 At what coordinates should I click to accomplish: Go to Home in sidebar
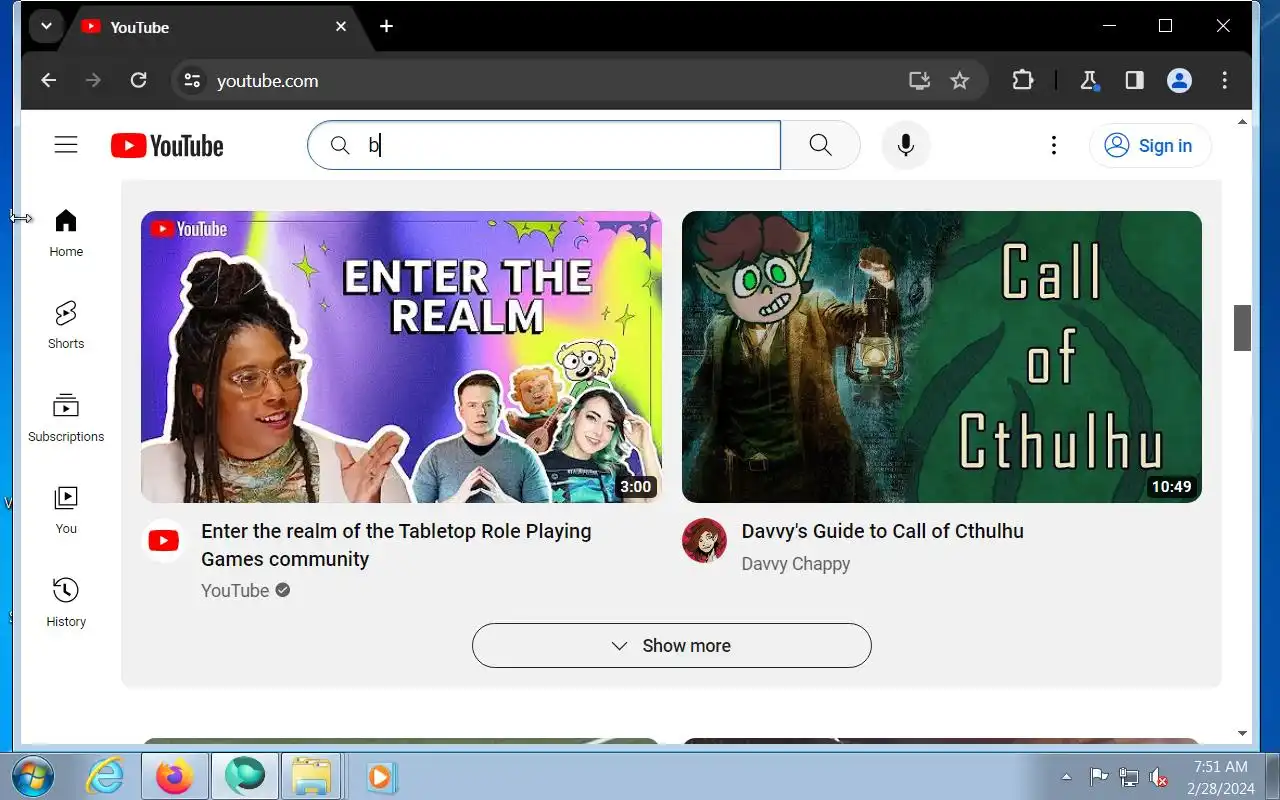(x=66, y=233)
